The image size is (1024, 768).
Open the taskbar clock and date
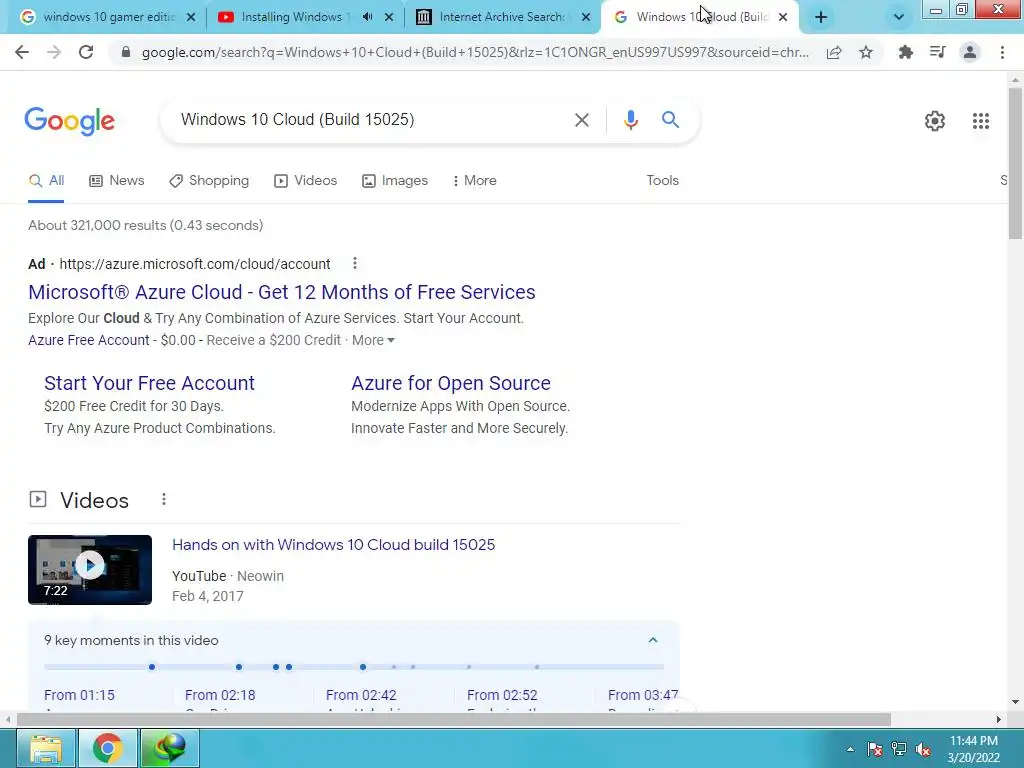[974, 749]
